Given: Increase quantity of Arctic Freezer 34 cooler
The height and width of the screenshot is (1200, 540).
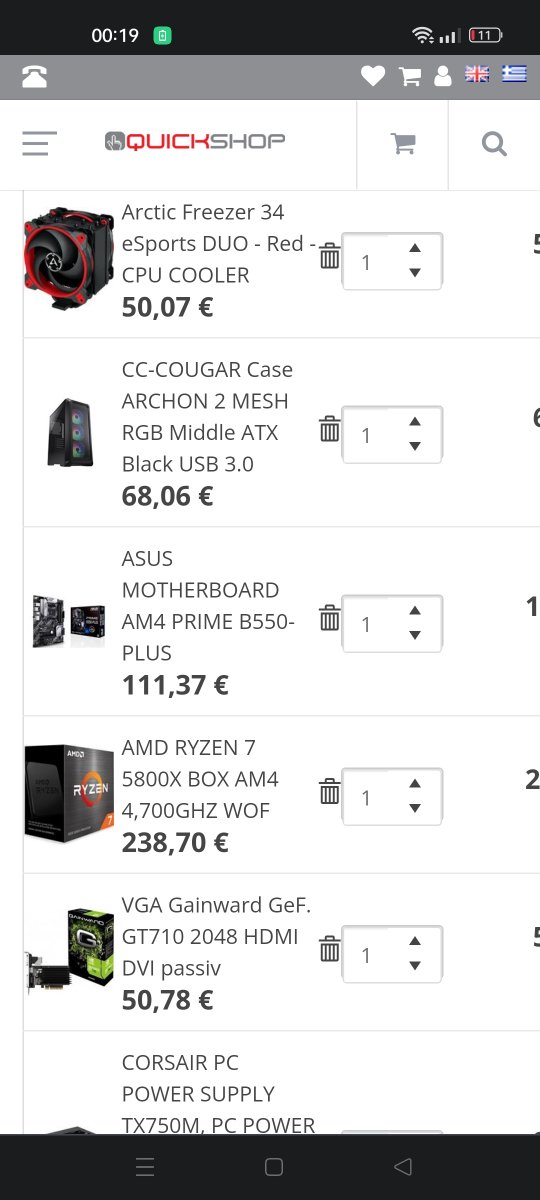Looking at the screenshot, I should tap(415, 249).
